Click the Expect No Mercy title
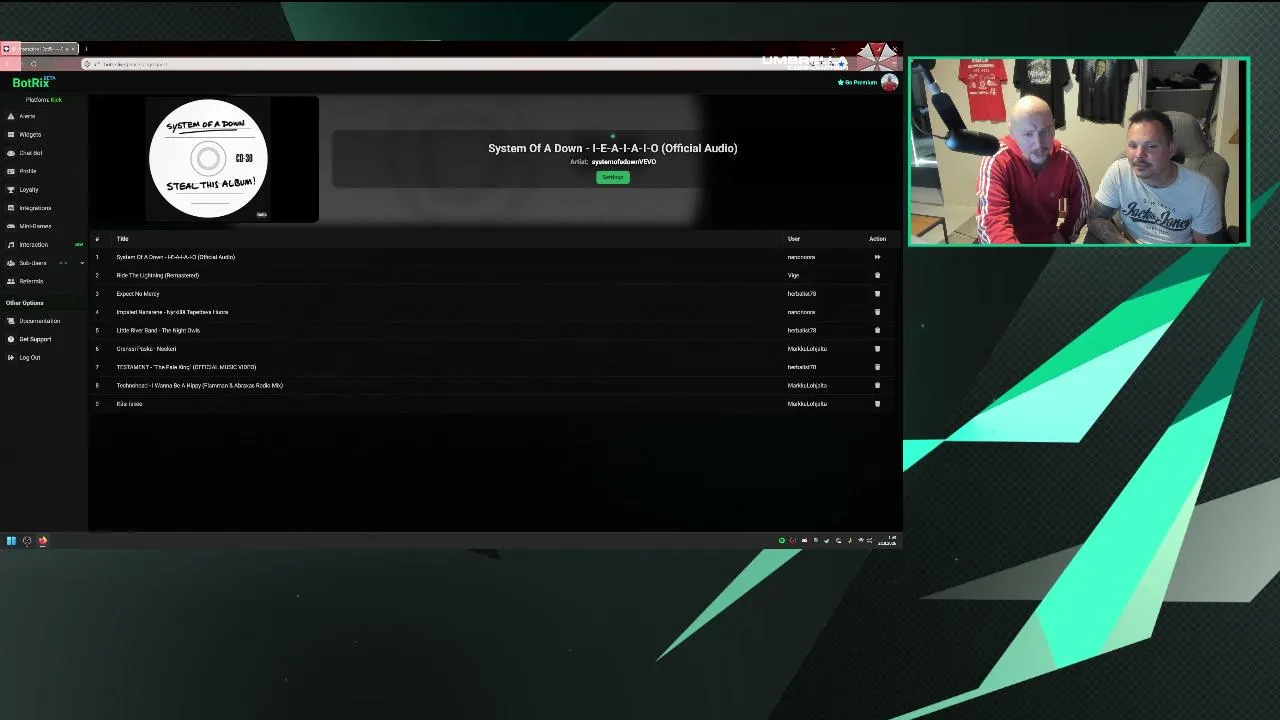This screenshot has height=720, width=1280. (x=138, y=294)
